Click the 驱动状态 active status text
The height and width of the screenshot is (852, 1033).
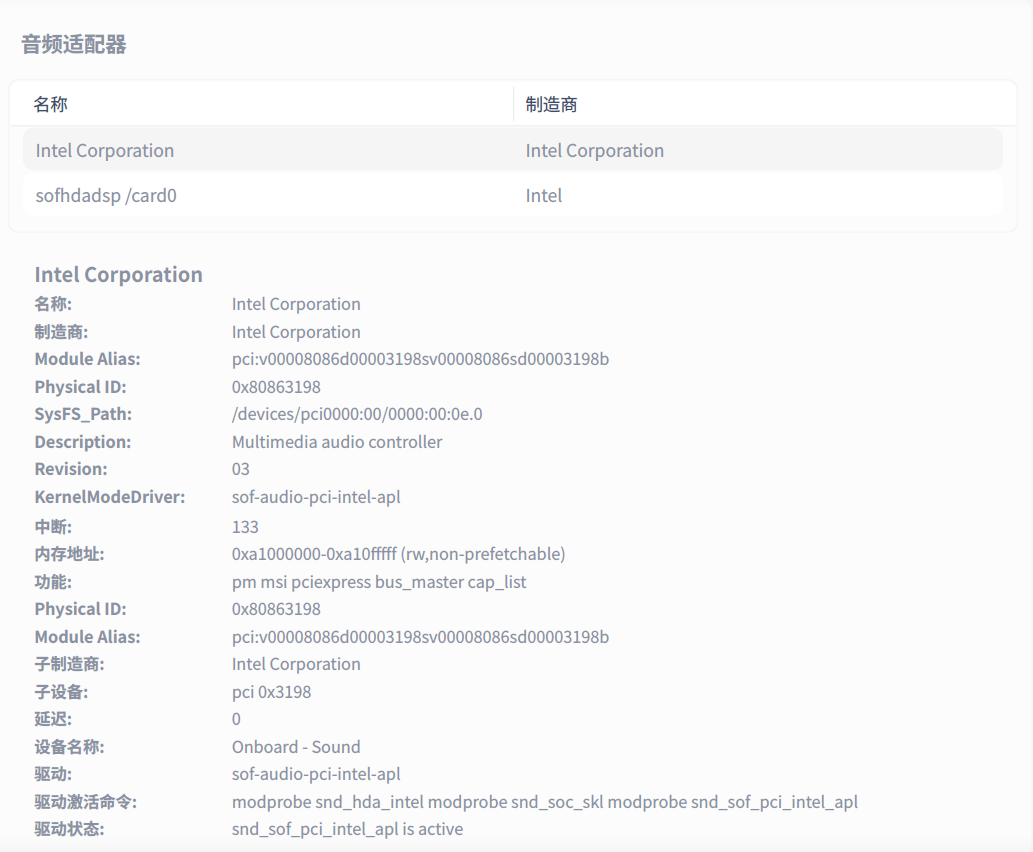click(x=346, y=828)
